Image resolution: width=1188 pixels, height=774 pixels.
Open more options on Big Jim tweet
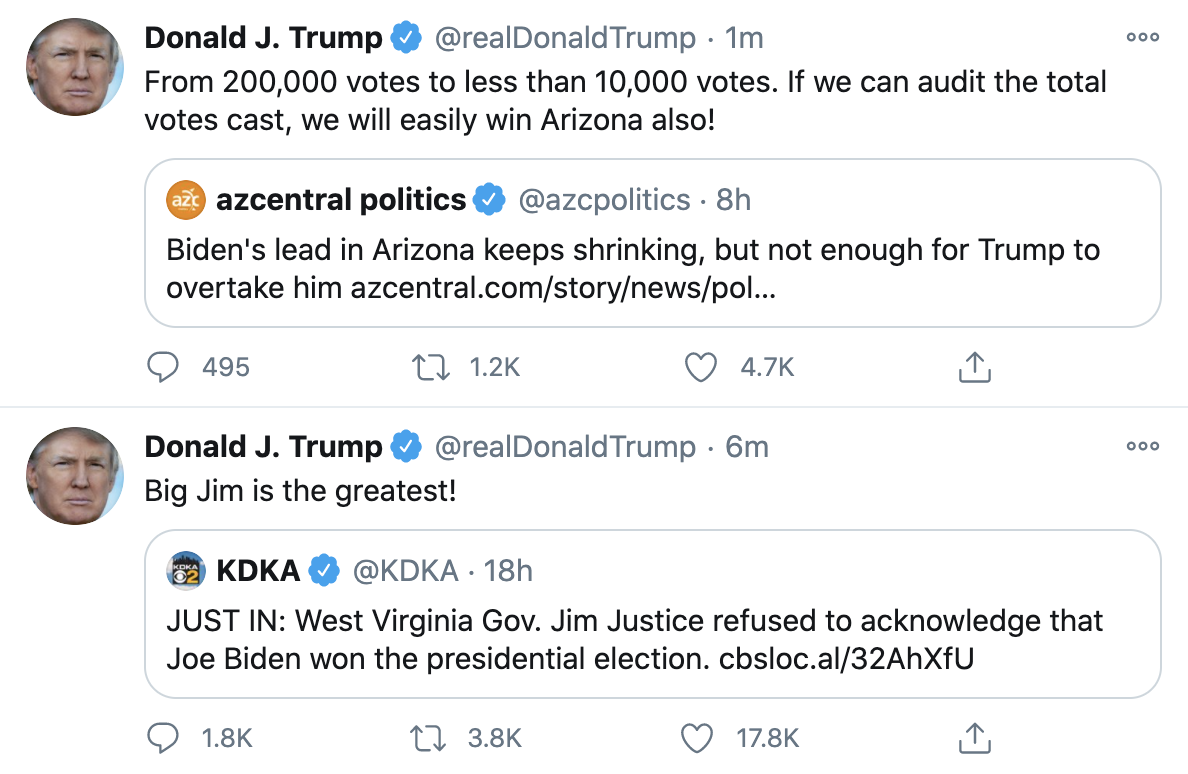[x=1142, y=446]
